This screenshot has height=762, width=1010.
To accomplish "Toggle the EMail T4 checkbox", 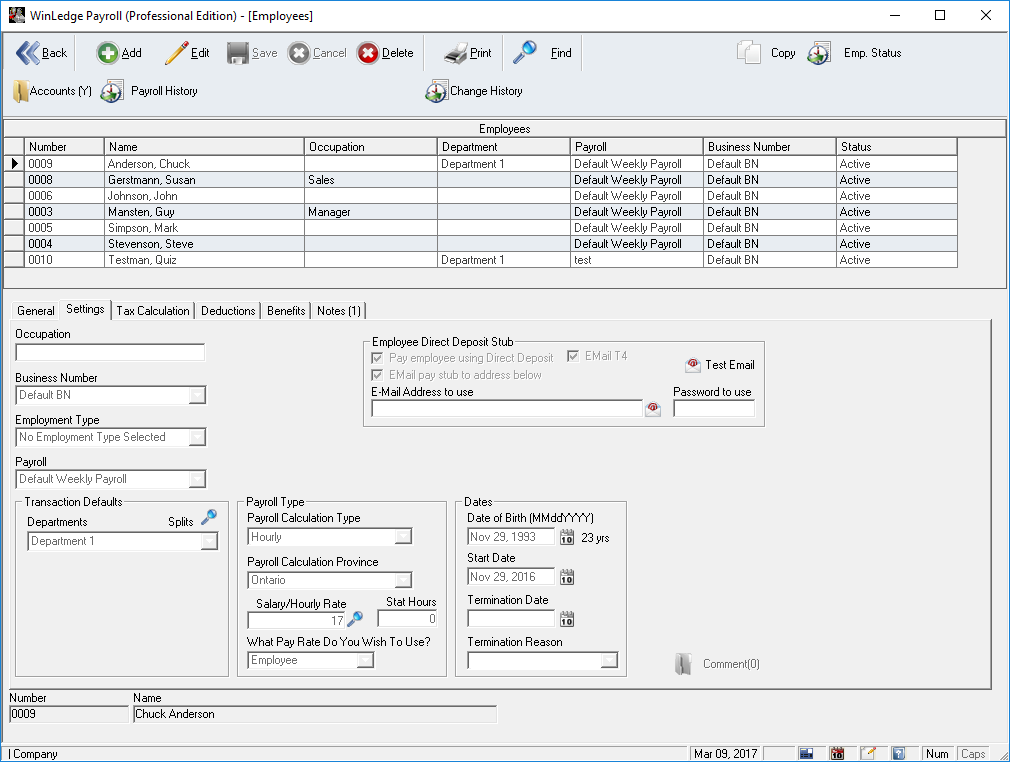I will click(574, 356).
